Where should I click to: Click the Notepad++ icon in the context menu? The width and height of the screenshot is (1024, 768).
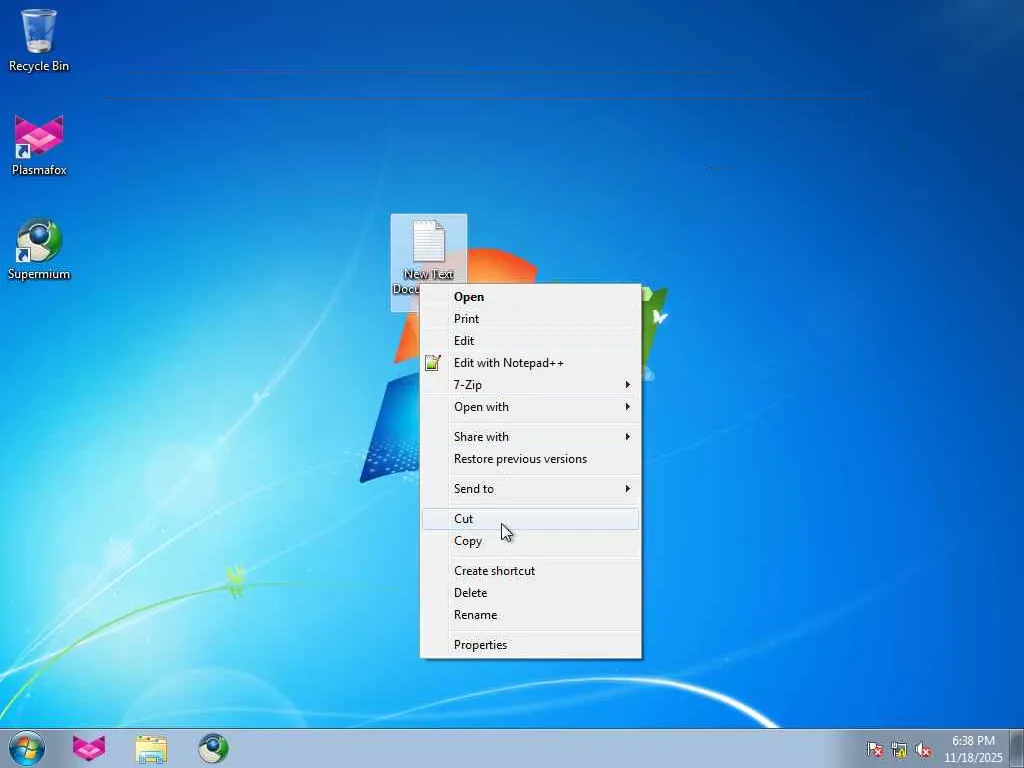pos(432,363)
